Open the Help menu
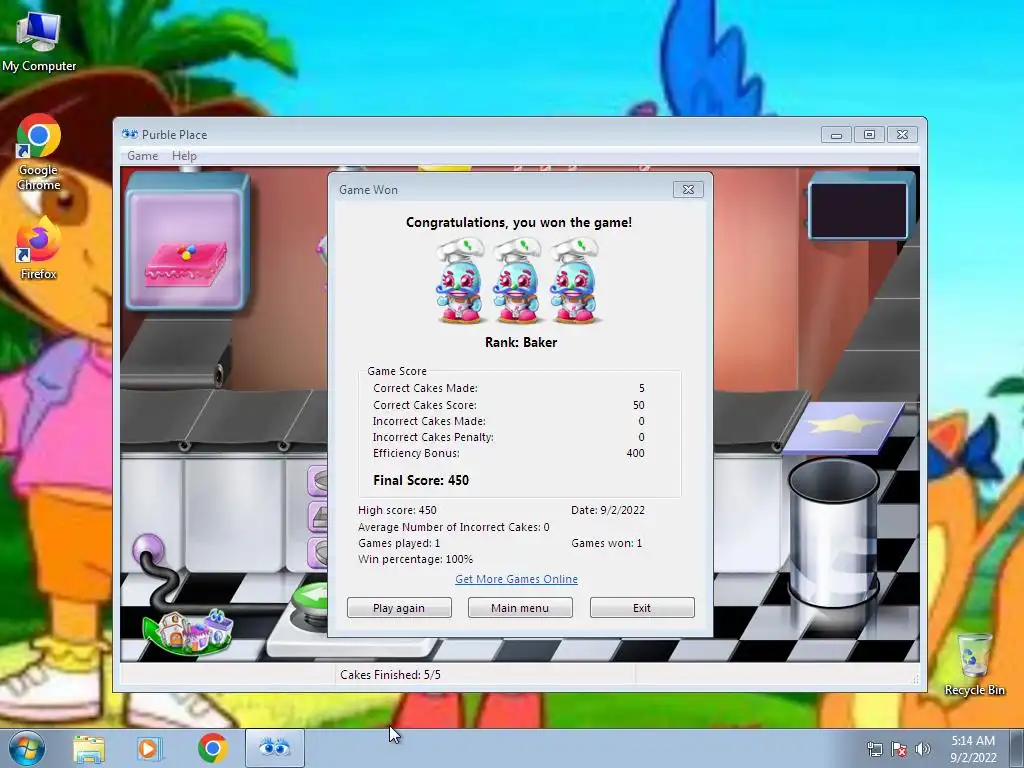The height and width of the screenshot is (768, 1024). click(x=184, y=155)
